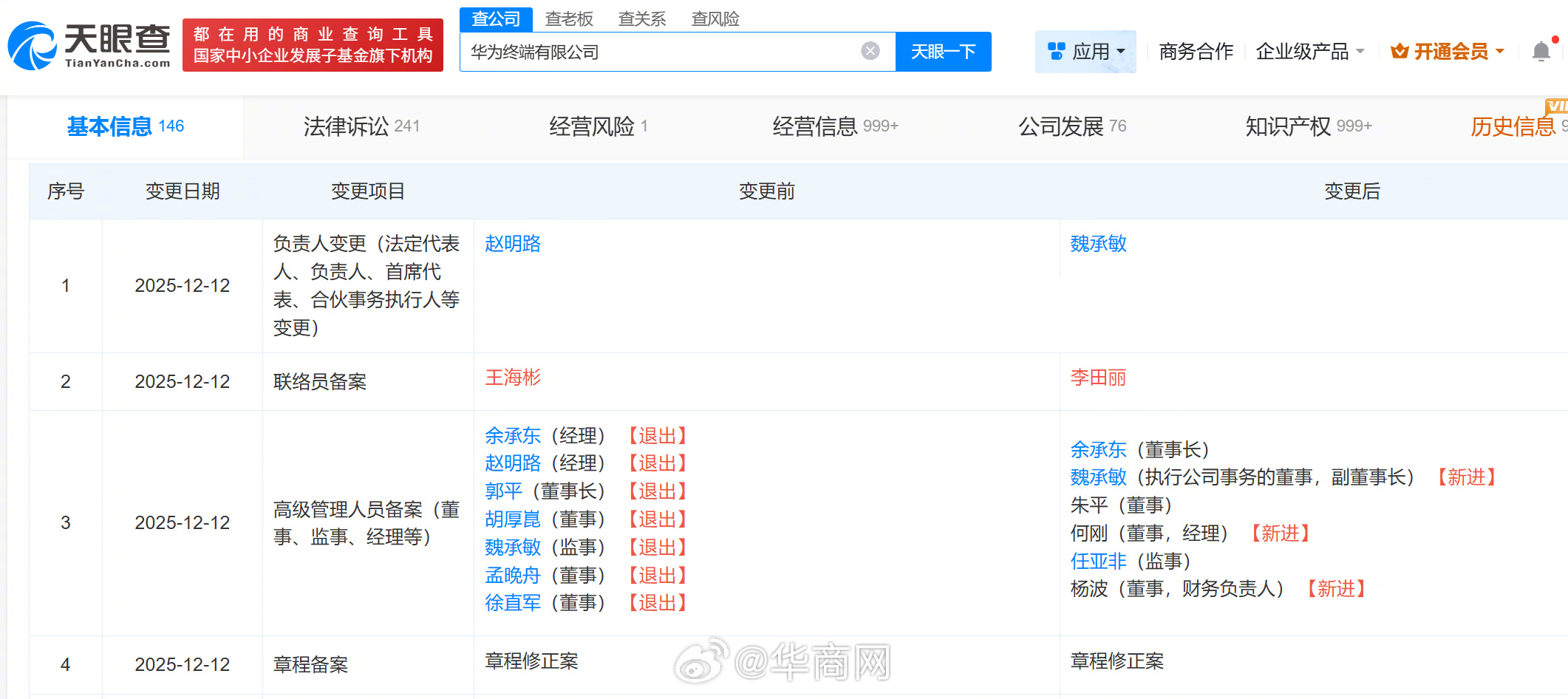Select the 基本信息 tab

(126, 126)
